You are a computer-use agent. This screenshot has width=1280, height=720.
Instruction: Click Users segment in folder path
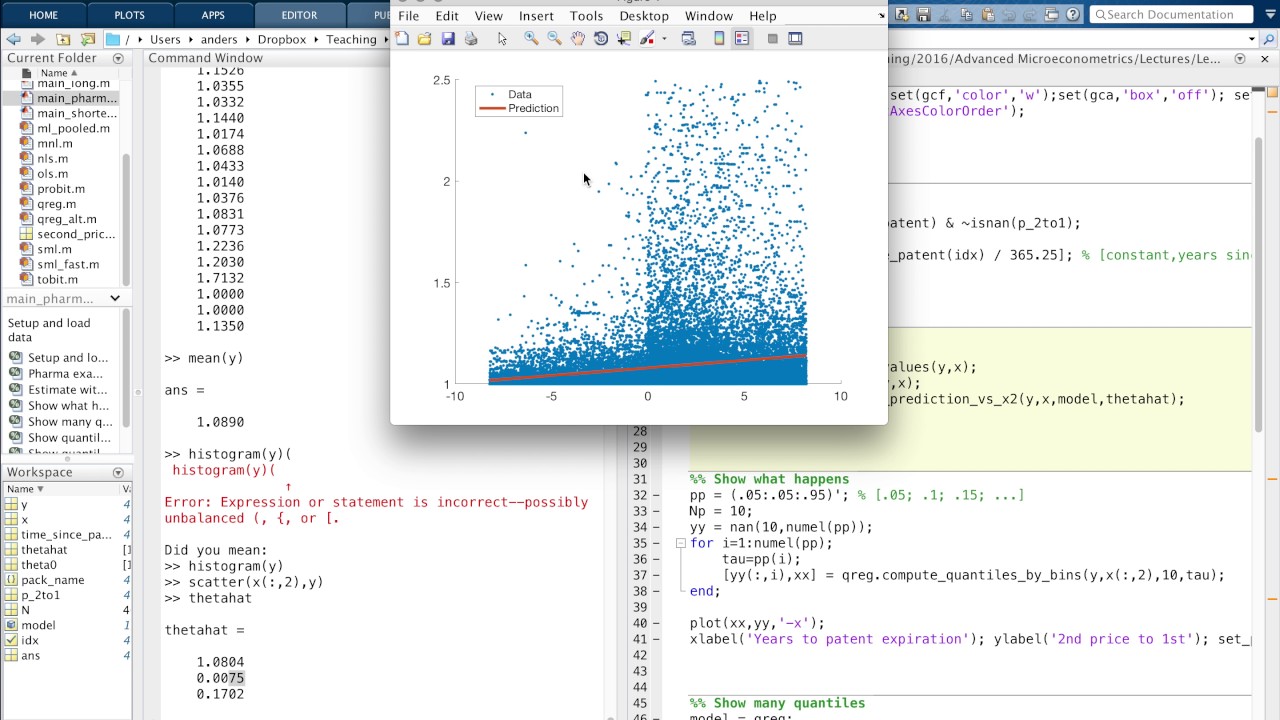pyautogui.click(x=166, y=39)
